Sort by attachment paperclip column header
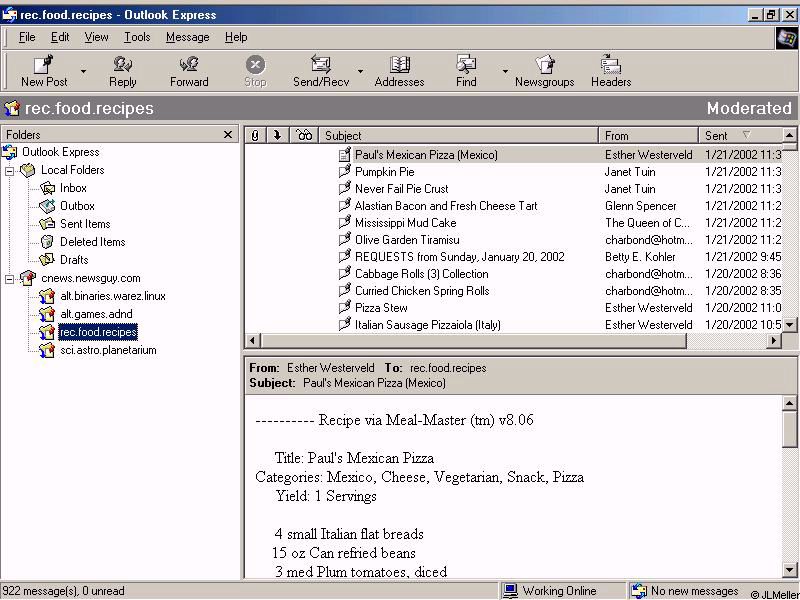Viewport: 800px width, 600px height. click(255, 135)
